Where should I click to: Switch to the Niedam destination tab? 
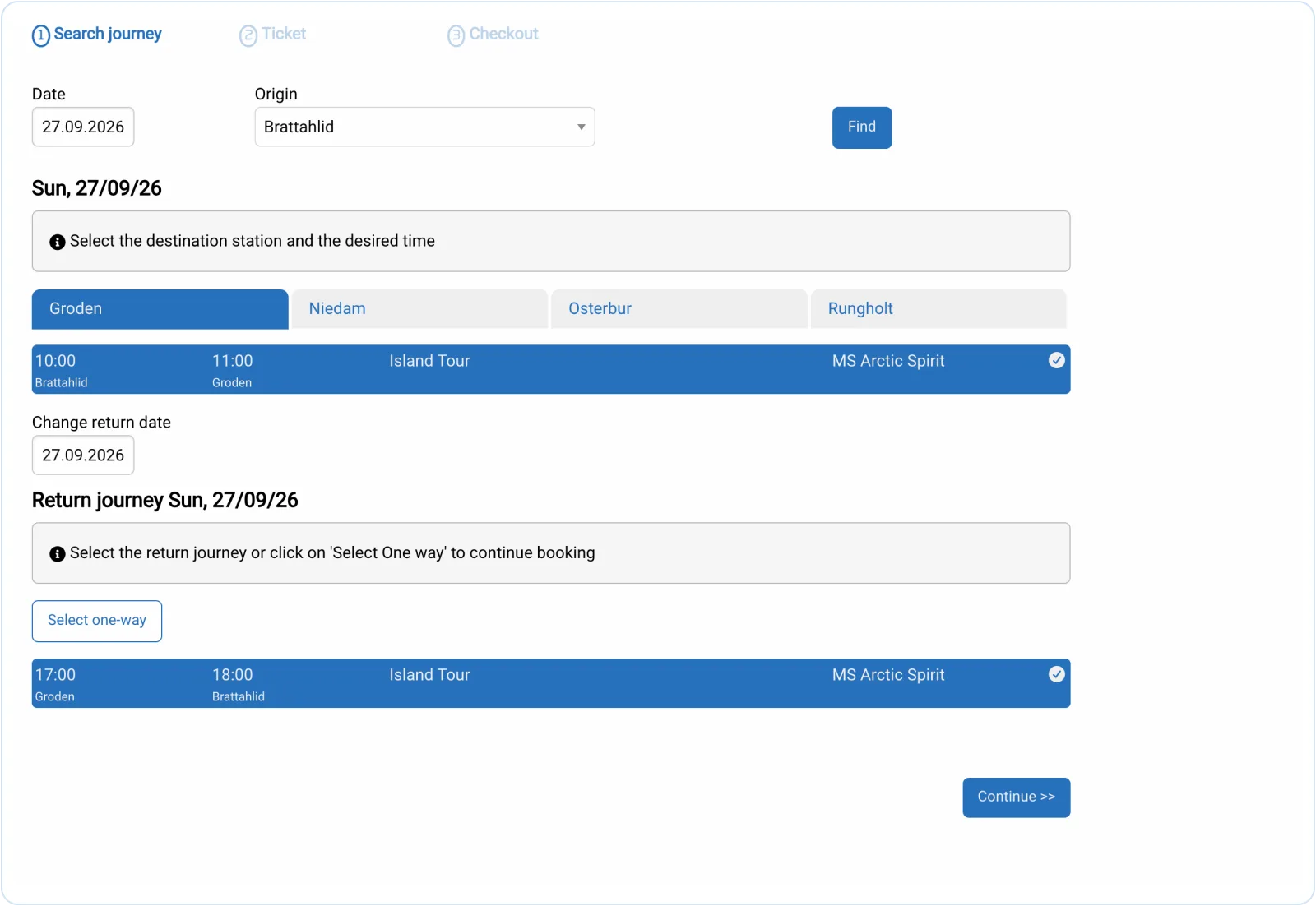(x=419, y=309)
